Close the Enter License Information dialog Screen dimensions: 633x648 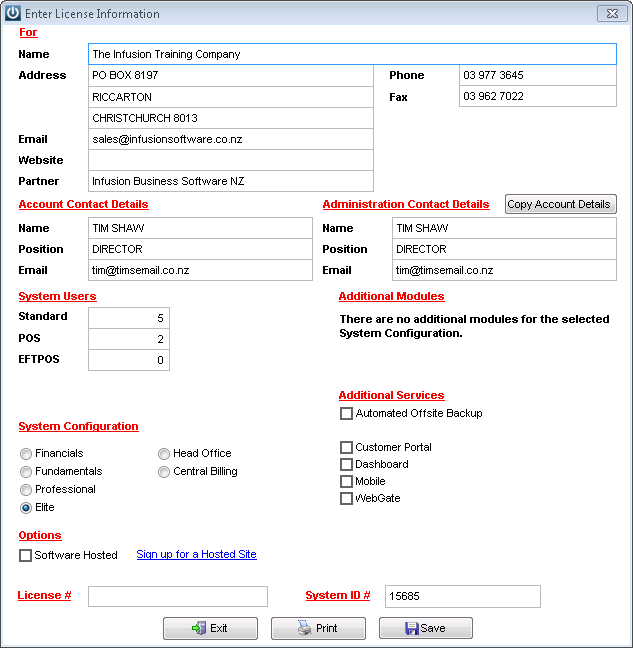[612, 14]
